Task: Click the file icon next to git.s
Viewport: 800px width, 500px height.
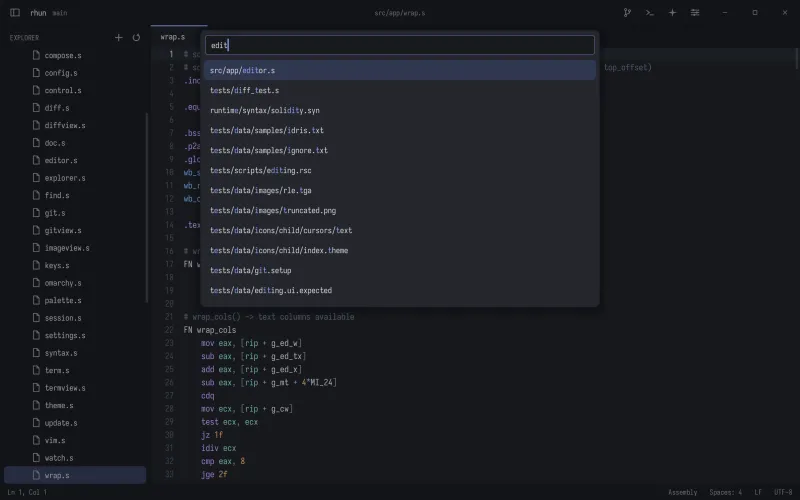Action: 36,213
